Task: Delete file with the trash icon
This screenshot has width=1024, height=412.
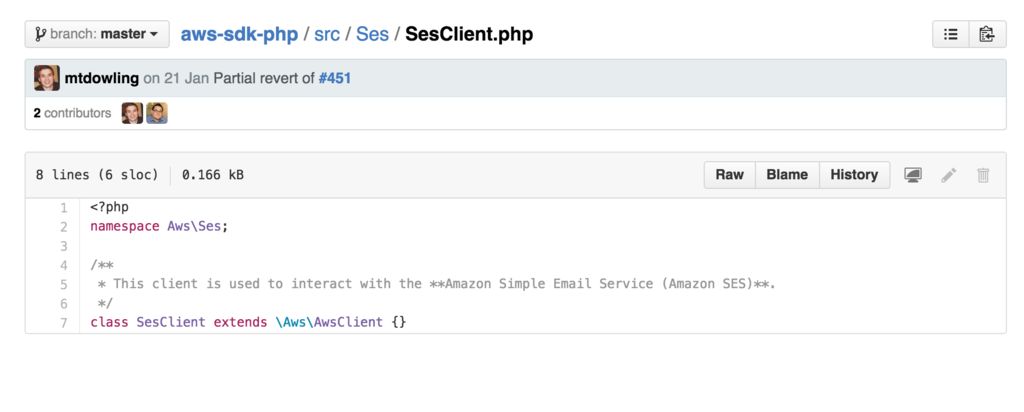Action: pos(983,175)
